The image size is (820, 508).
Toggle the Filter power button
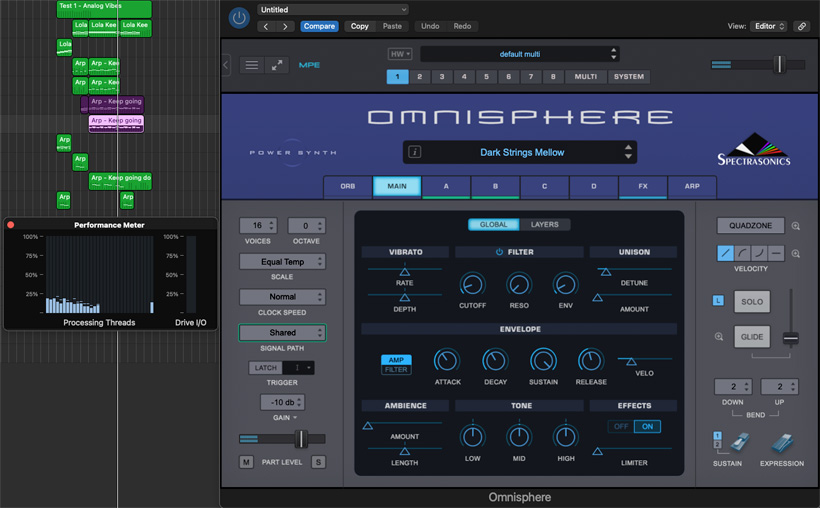[499, 252]
